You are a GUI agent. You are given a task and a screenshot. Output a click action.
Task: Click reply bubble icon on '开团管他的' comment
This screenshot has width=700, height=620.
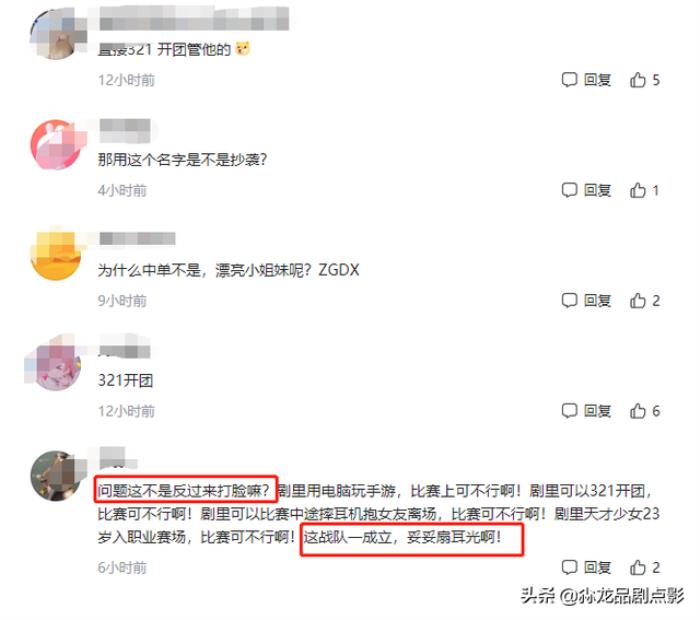click(x=569, y=80)
